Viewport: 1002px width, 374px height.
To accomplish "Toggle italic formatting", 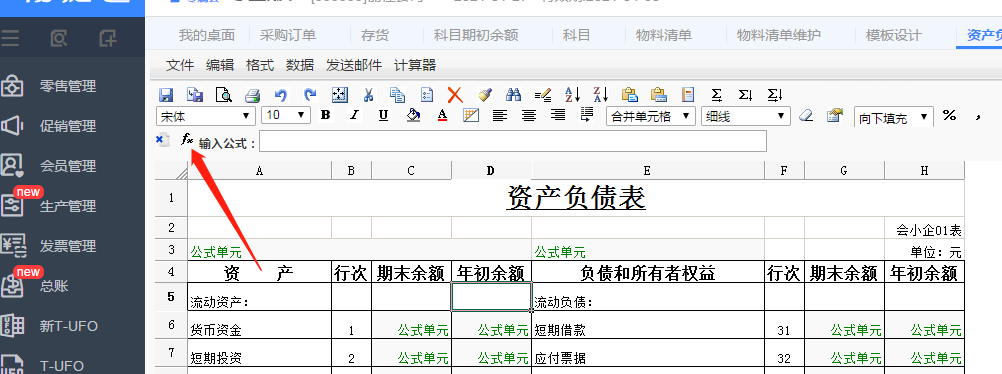I will click(355, 116).
